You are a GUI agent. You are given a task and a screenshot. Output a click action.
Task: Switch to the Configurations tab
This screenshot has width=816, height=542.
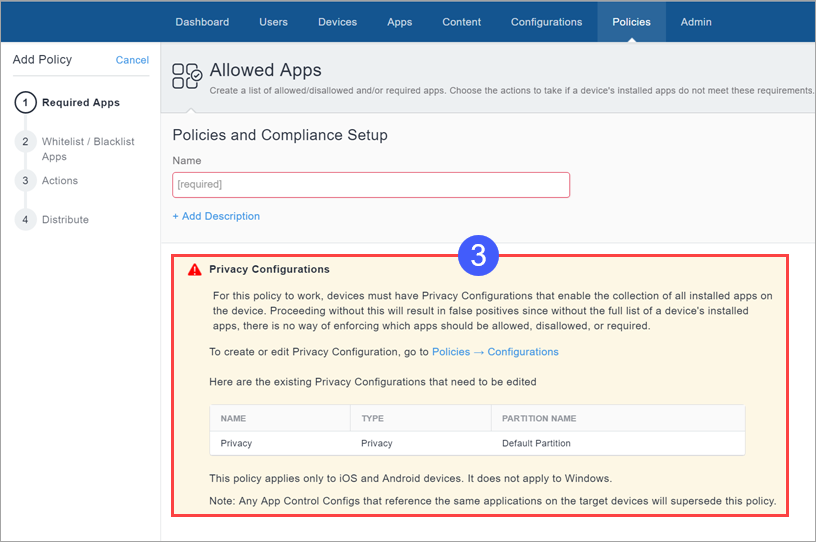(x=546, y=22)
